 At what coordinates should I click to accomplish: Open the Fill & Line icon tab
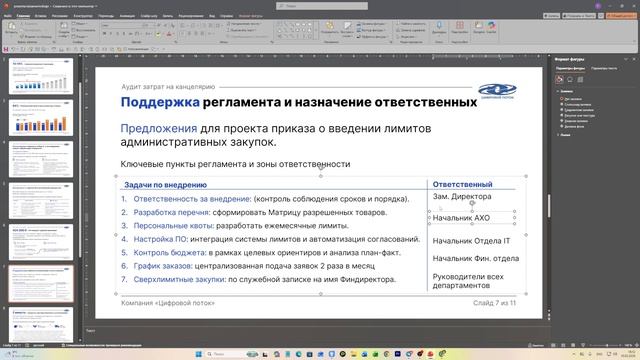click(x=560, y=80)
